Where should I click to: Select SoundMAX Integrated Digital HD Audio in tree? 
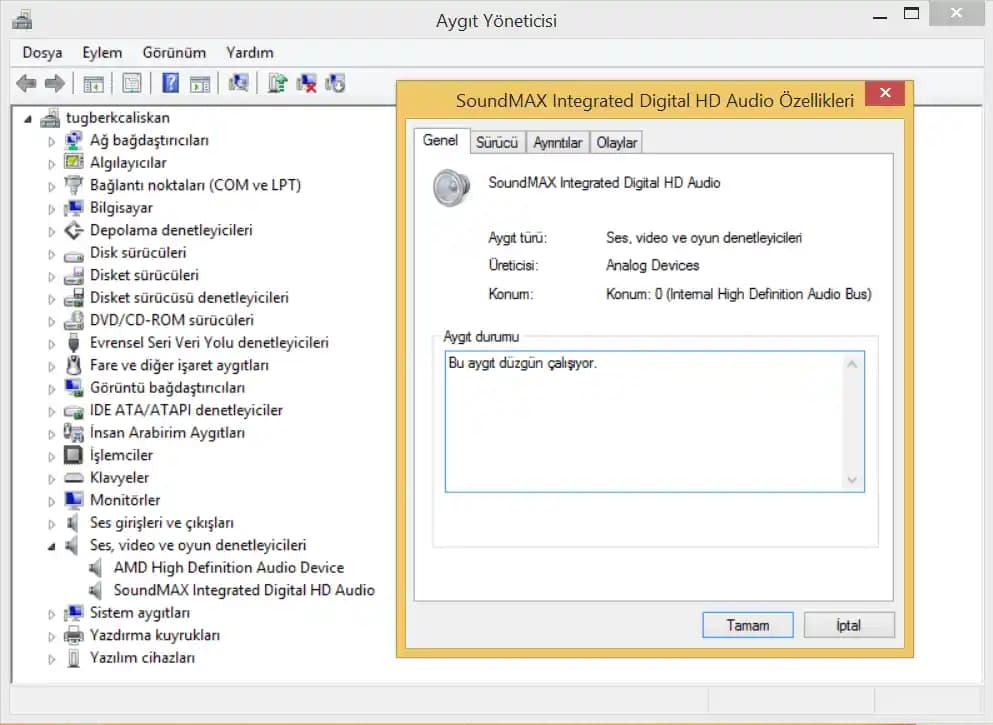tap(243, 590)
